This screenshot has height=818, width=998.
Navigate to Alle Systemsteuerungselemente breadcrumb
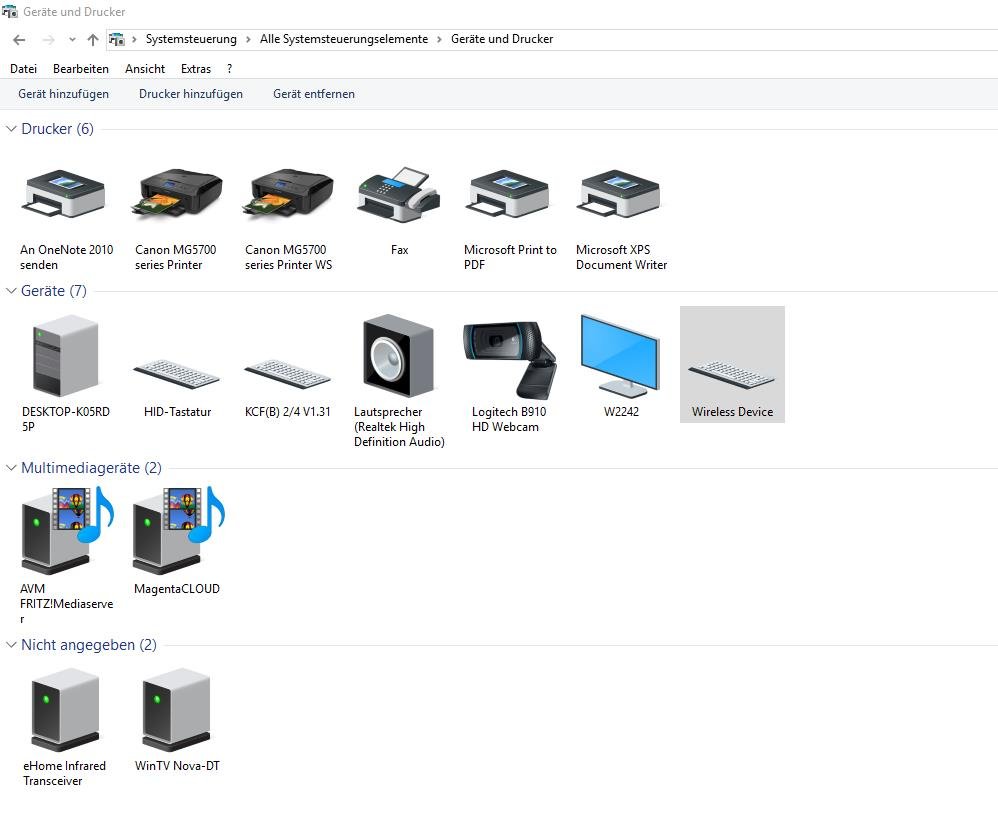[x=344, y=39]
